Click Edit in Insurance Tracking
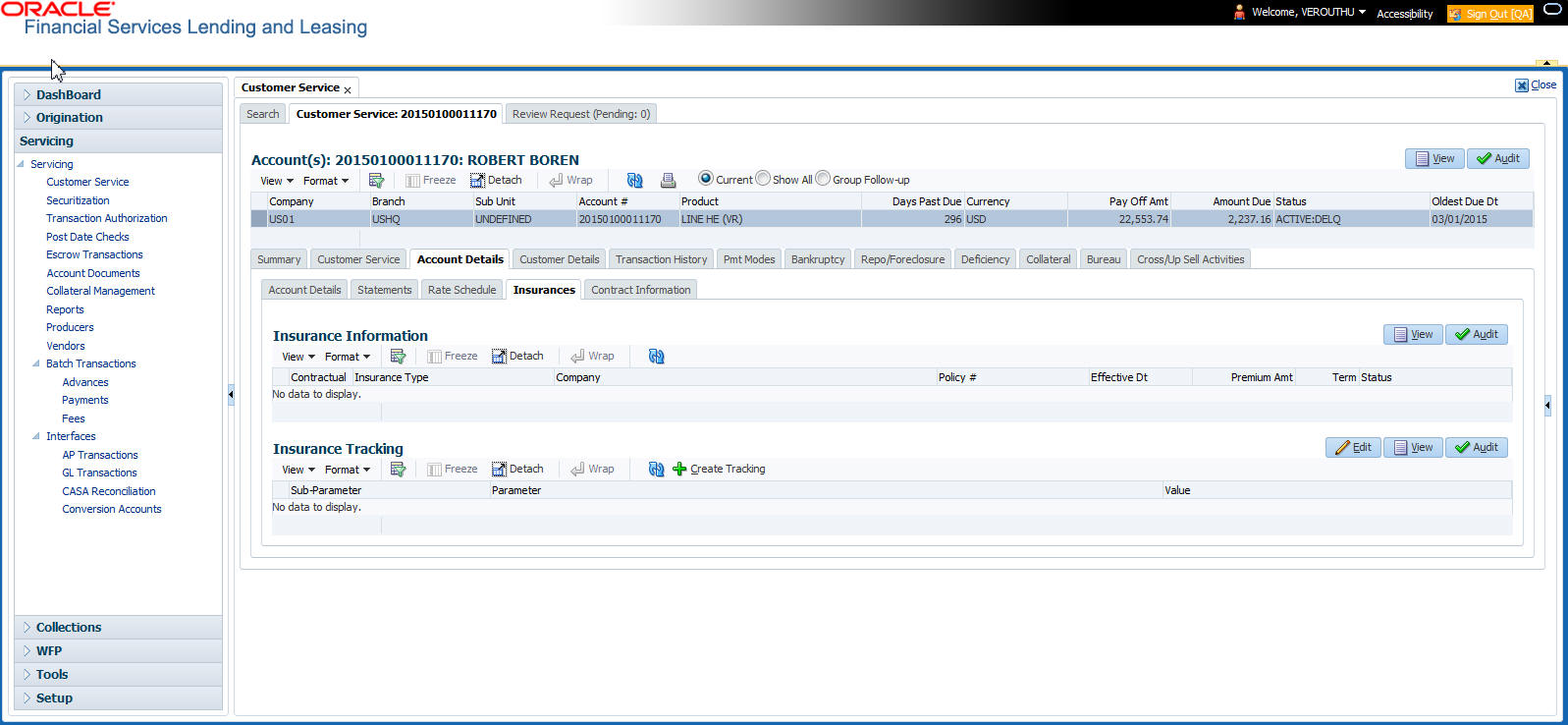This screenshot has height=725, width=1568. (1353, 447)
